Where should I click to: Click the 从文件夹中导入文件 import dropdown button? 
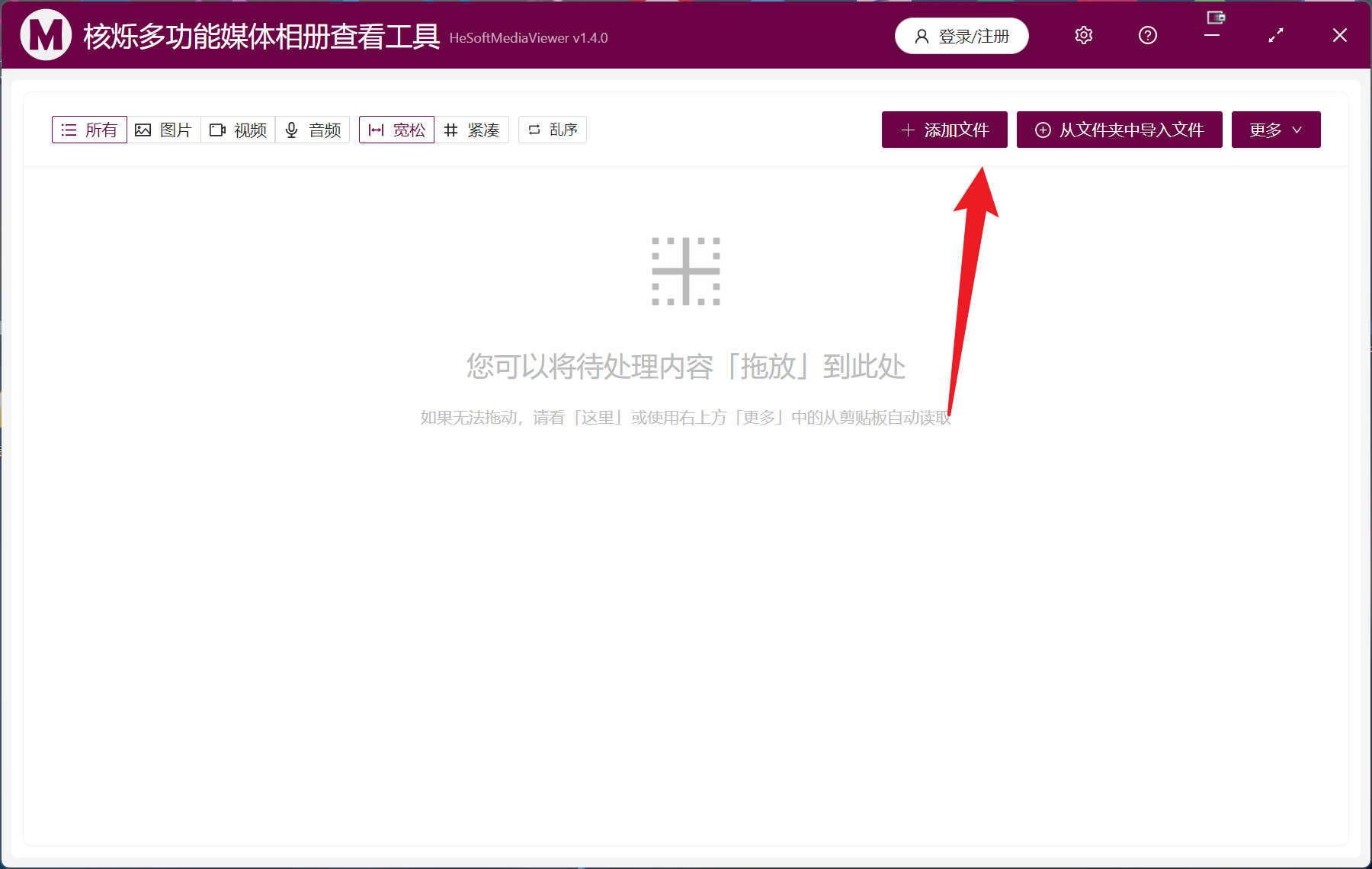(1118, 130)
